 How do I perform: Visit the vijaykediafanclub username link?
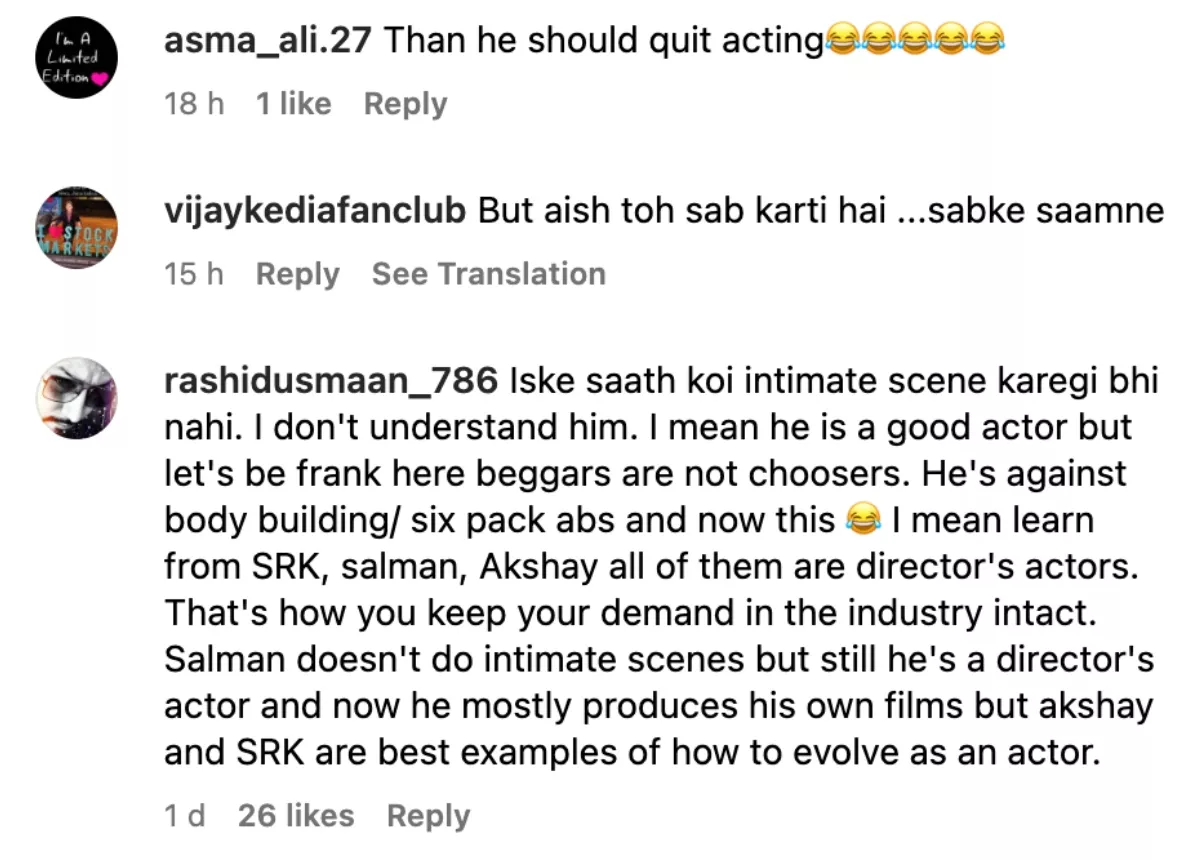click(x=315, y=211)
